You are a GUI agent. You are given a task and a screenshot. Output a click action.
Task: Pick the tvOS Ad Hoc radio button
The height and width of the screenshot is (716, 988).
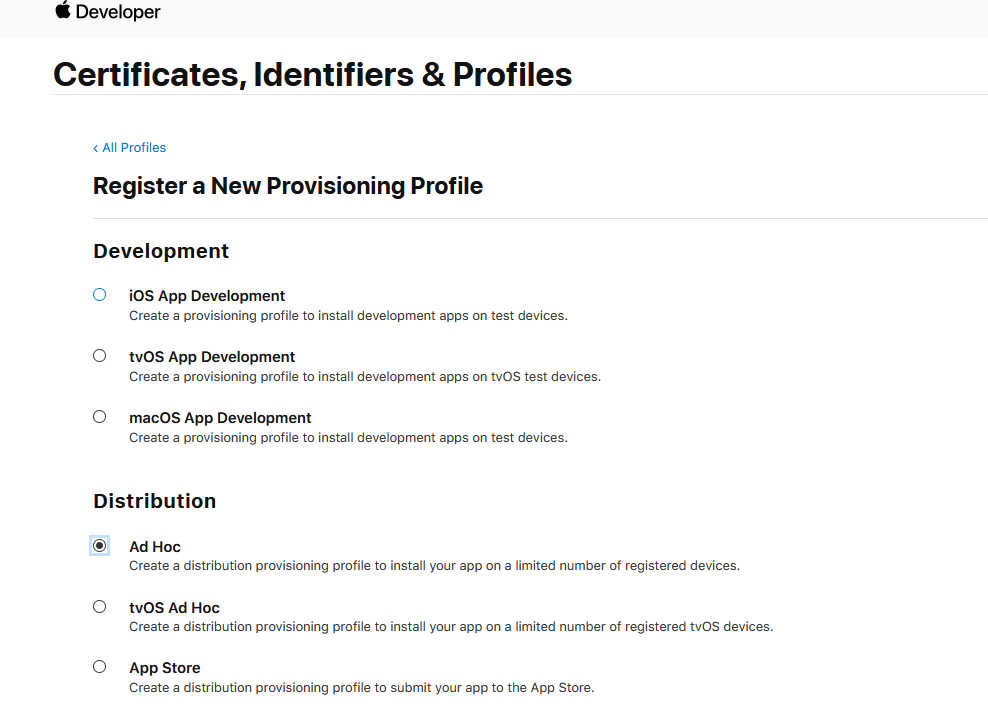coord(99,607)
